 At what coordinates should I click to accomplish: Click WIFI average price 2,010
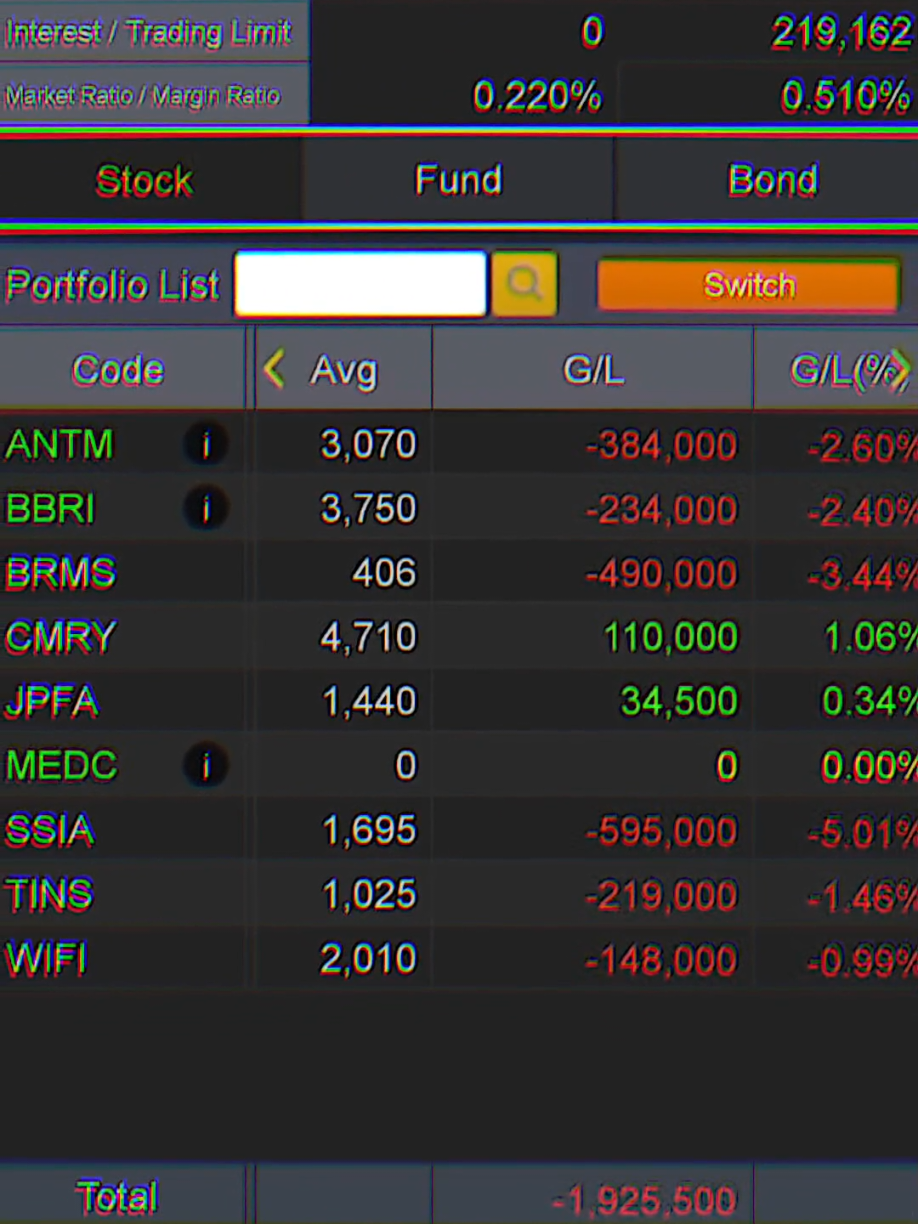point(368,959)
